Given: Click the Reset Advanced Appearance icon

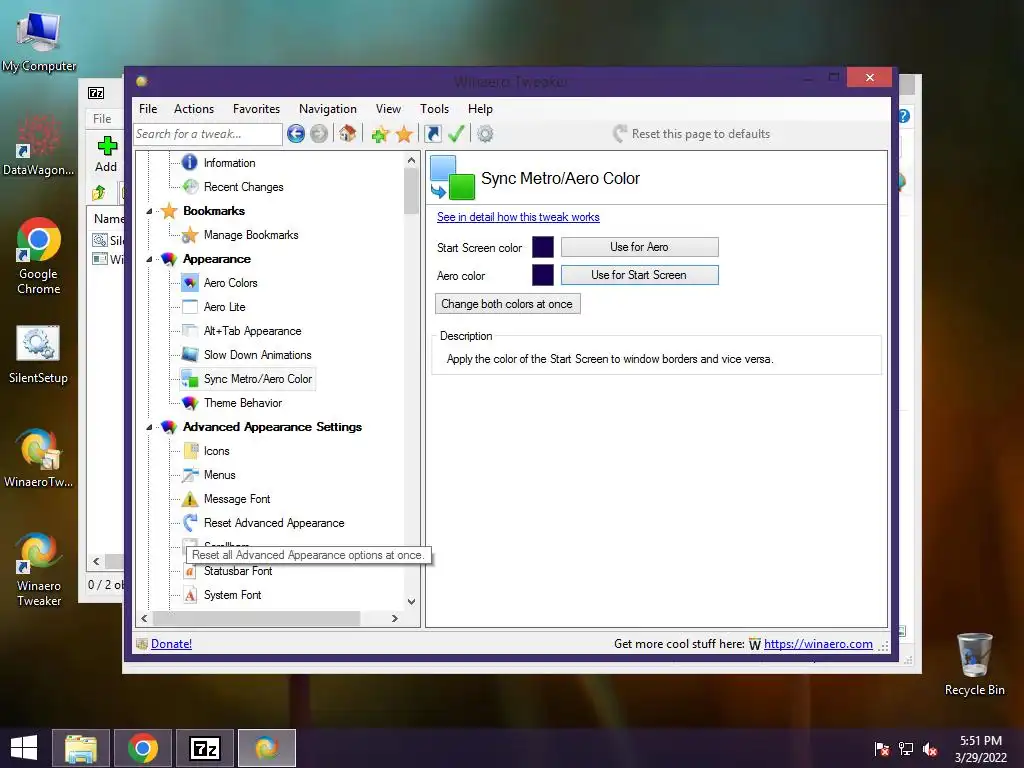Looking at the screenshot, I should pyautogui.click(x=190, y=523).
